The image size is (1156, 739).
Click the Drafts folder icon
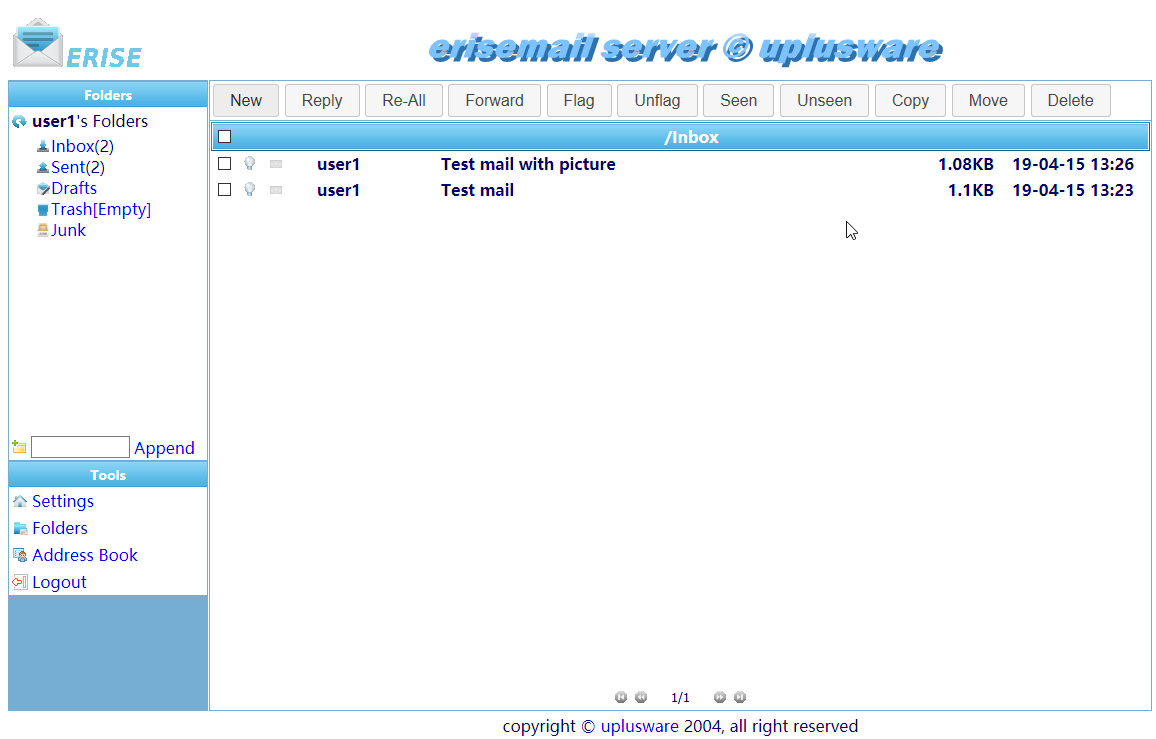[43, 189]
